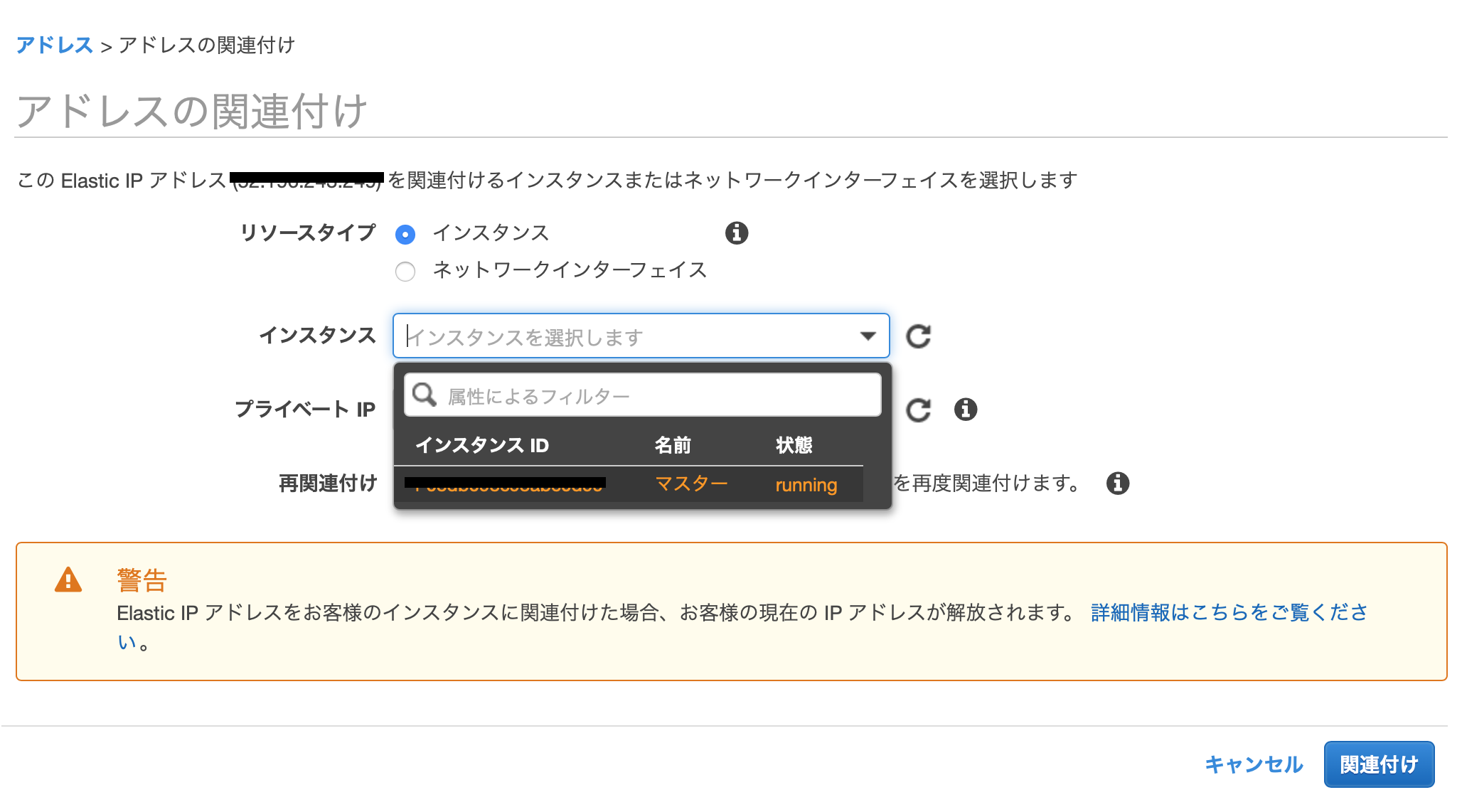Click the キャンセル link
This screenshot has width=1462, height=812.
1254,764
